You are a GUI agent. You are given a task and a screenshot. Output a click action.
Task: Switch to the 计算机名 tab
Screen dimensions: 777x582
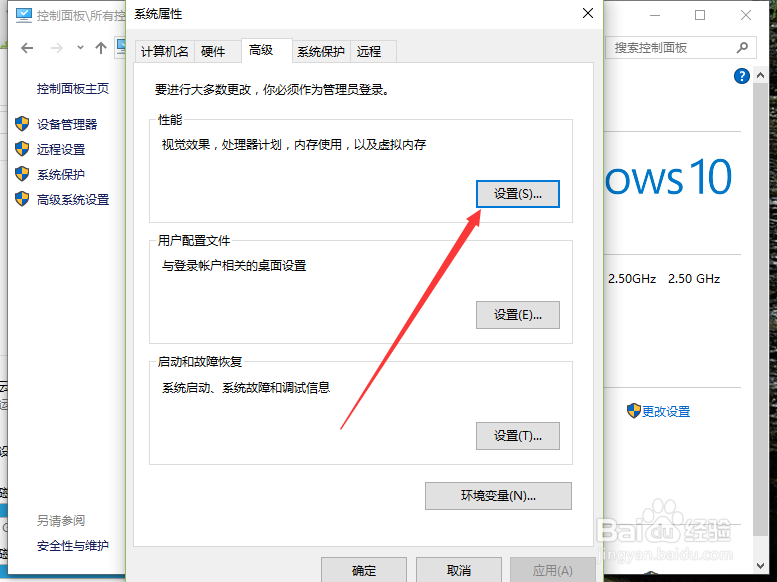(165, 52)
